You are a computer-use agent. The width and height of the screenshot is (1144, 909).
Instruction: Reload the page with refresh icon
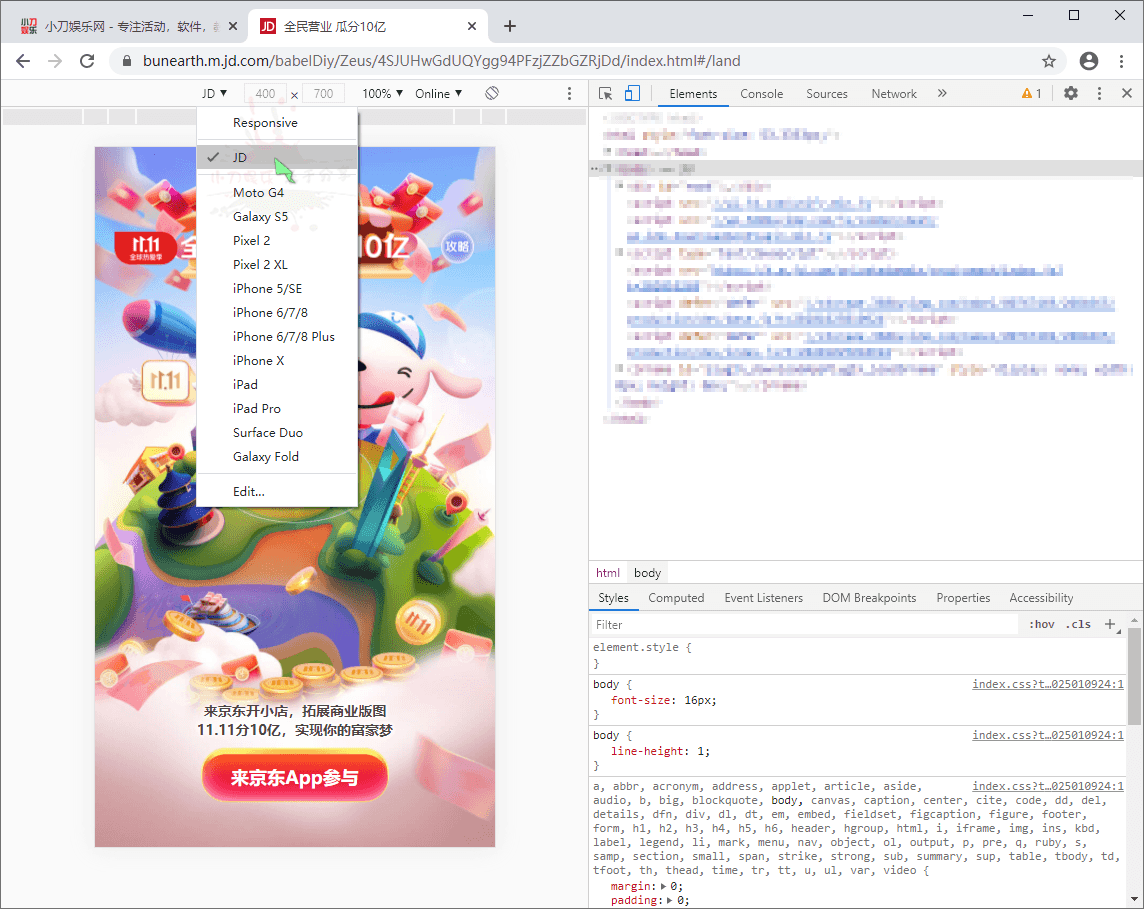87,61
